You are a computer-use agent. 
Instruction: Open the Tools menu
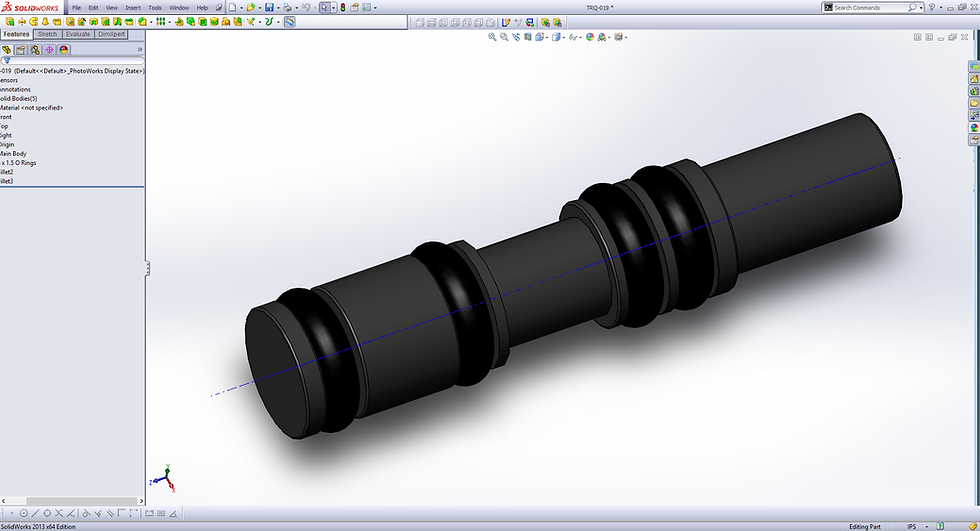[154, 7]
